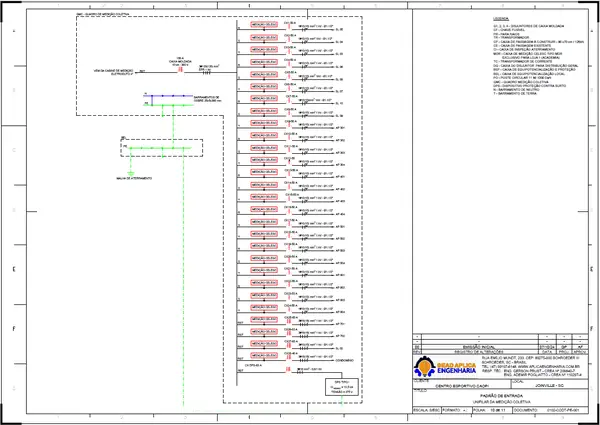This screenshot has width=600, height=425.
Task: Click the red meter box on the AP 301 row
Action: pos(264,123)
